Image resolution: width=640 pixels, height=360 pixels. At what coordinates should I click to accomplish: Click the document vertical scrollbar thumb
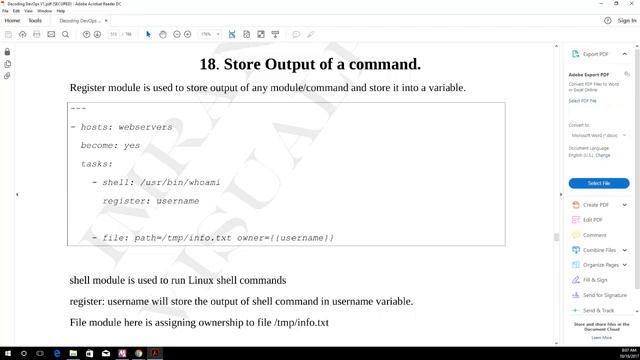tap(556, 237)
